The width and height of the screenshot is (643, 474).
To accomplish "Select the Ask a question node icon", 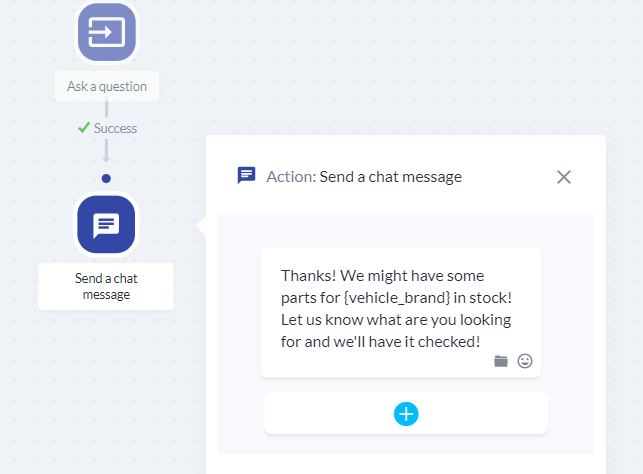I will point(107,32).
